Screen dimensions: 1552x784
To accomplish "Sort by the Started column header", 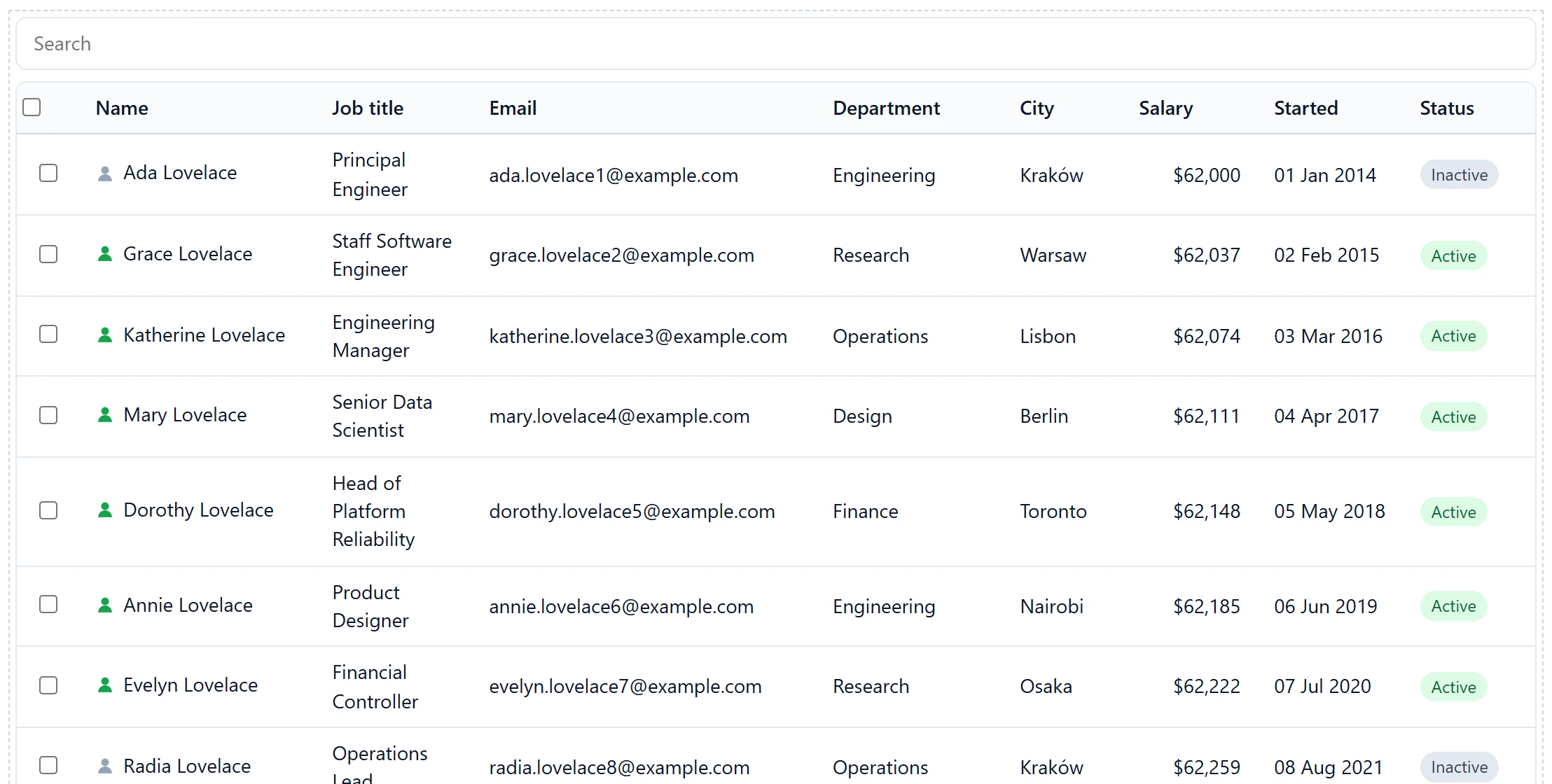I will coord(1305,108).
